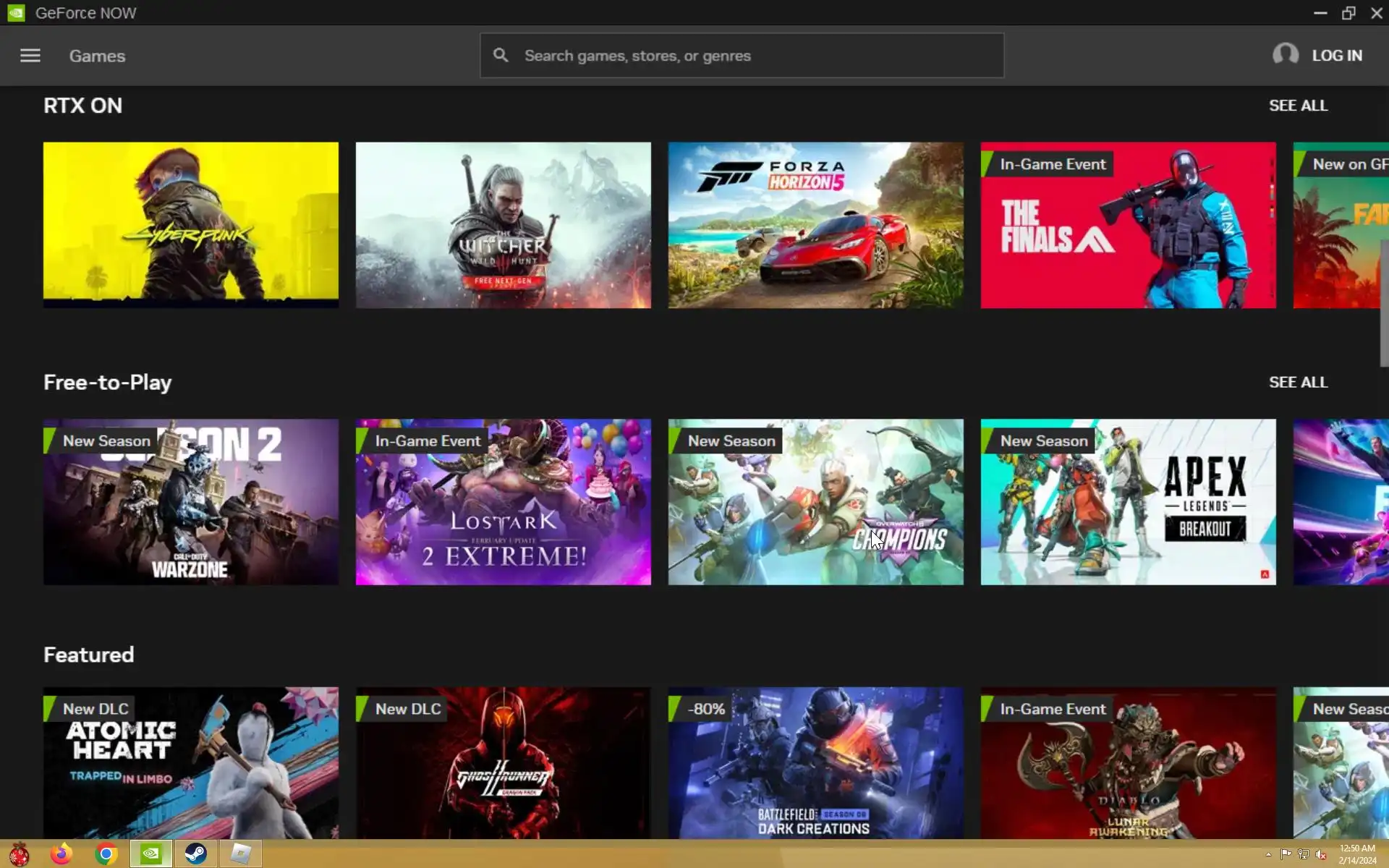Click the Games header label
1389x868 pixels.
click(x=97, y=56)
